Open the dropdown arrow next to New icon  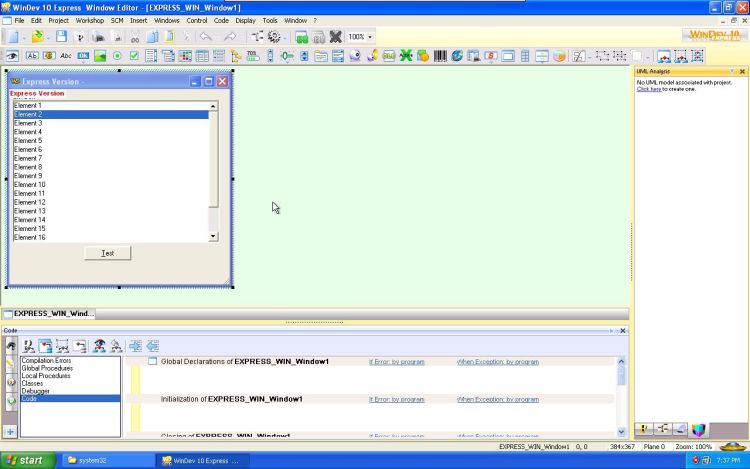point(23,37)
